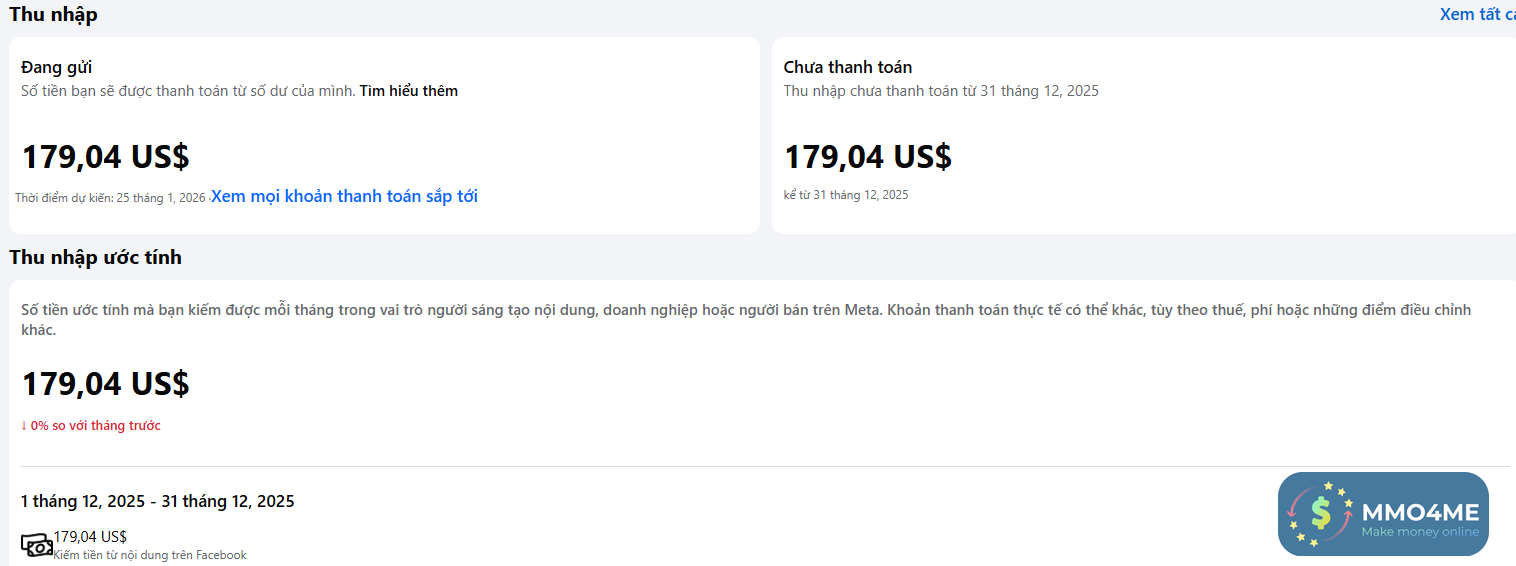Click the "kể từ 31 tháng 12, 2025" text
The width and height of the screenshot is (1516, 566).
(x=846, y=195)
